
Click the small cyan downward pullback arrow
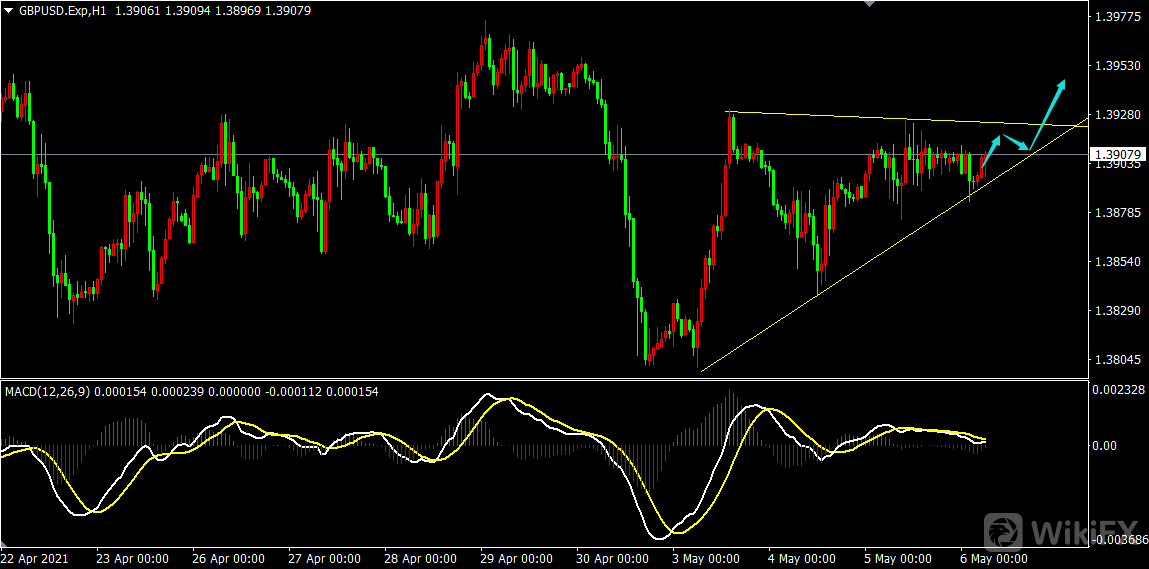click(1016, 142)
